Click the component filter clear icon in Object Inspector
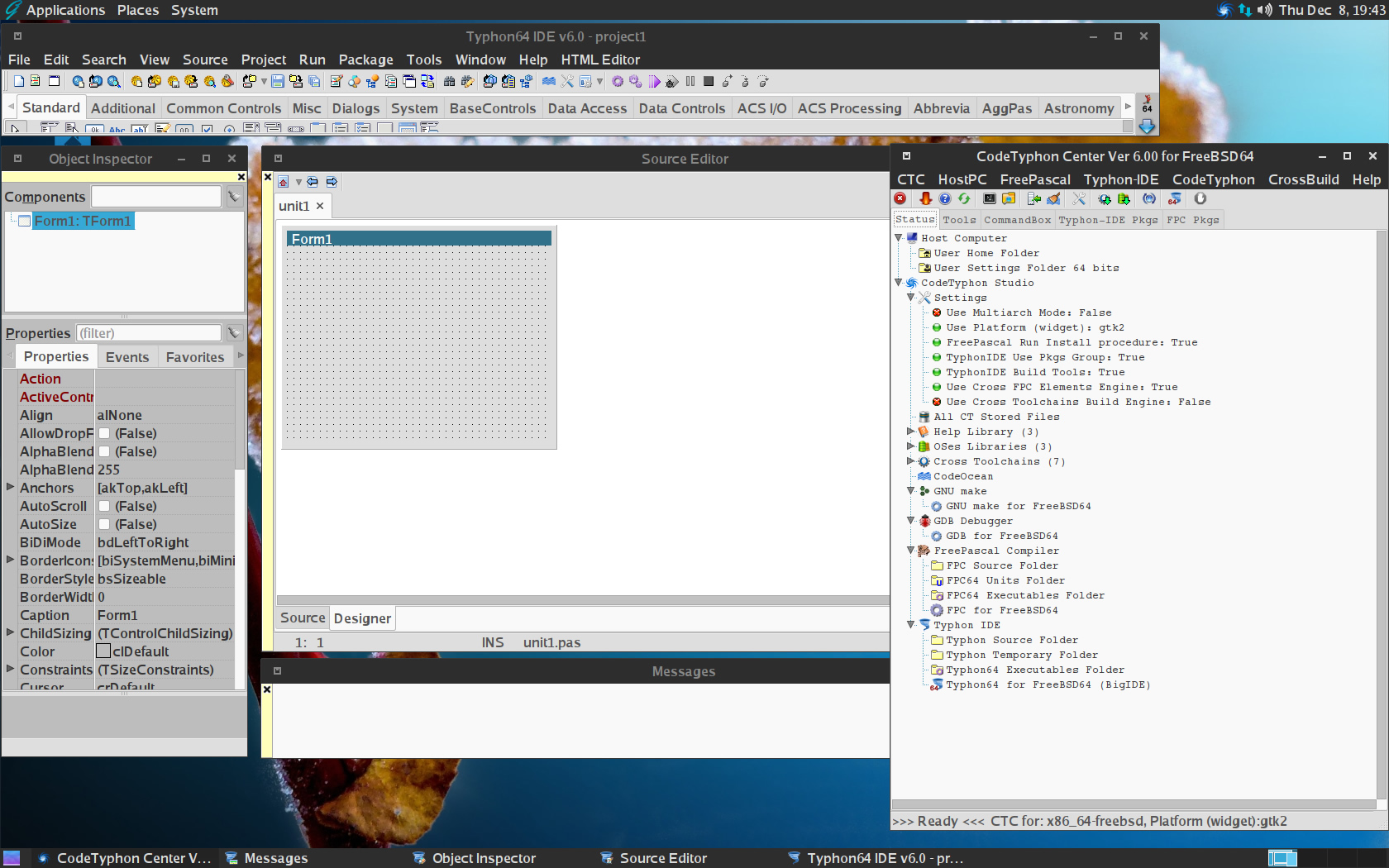 click(234, 197)
